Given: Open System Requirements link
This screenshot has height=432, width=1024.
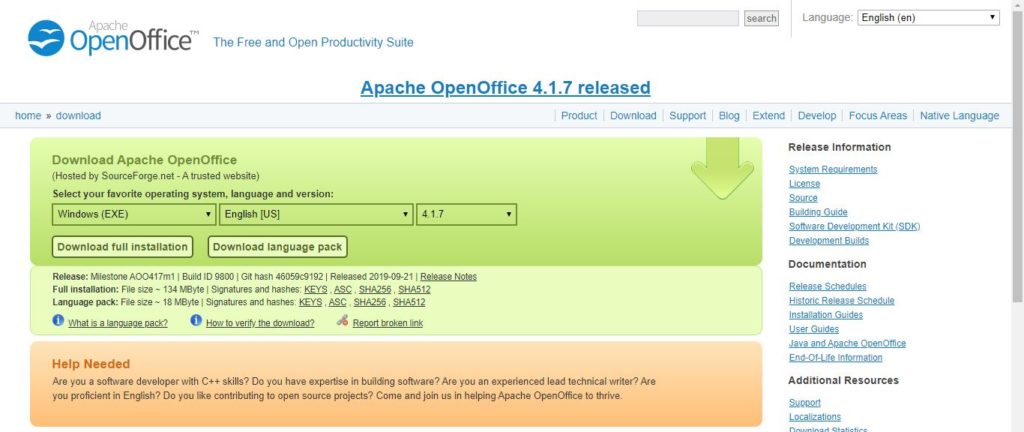Looking at the screenshot, I should tap(833, 169).
